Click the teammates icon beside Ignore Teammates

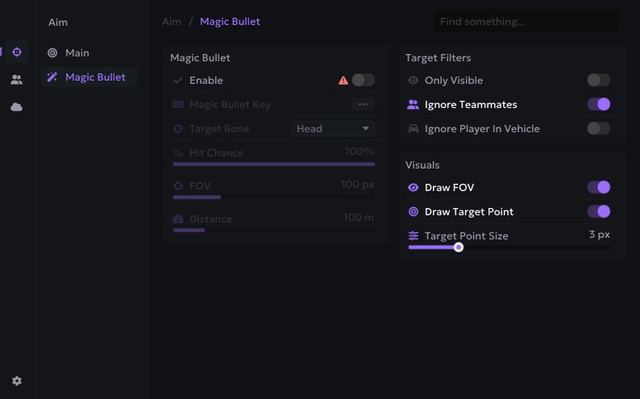(x=413, y=104)
